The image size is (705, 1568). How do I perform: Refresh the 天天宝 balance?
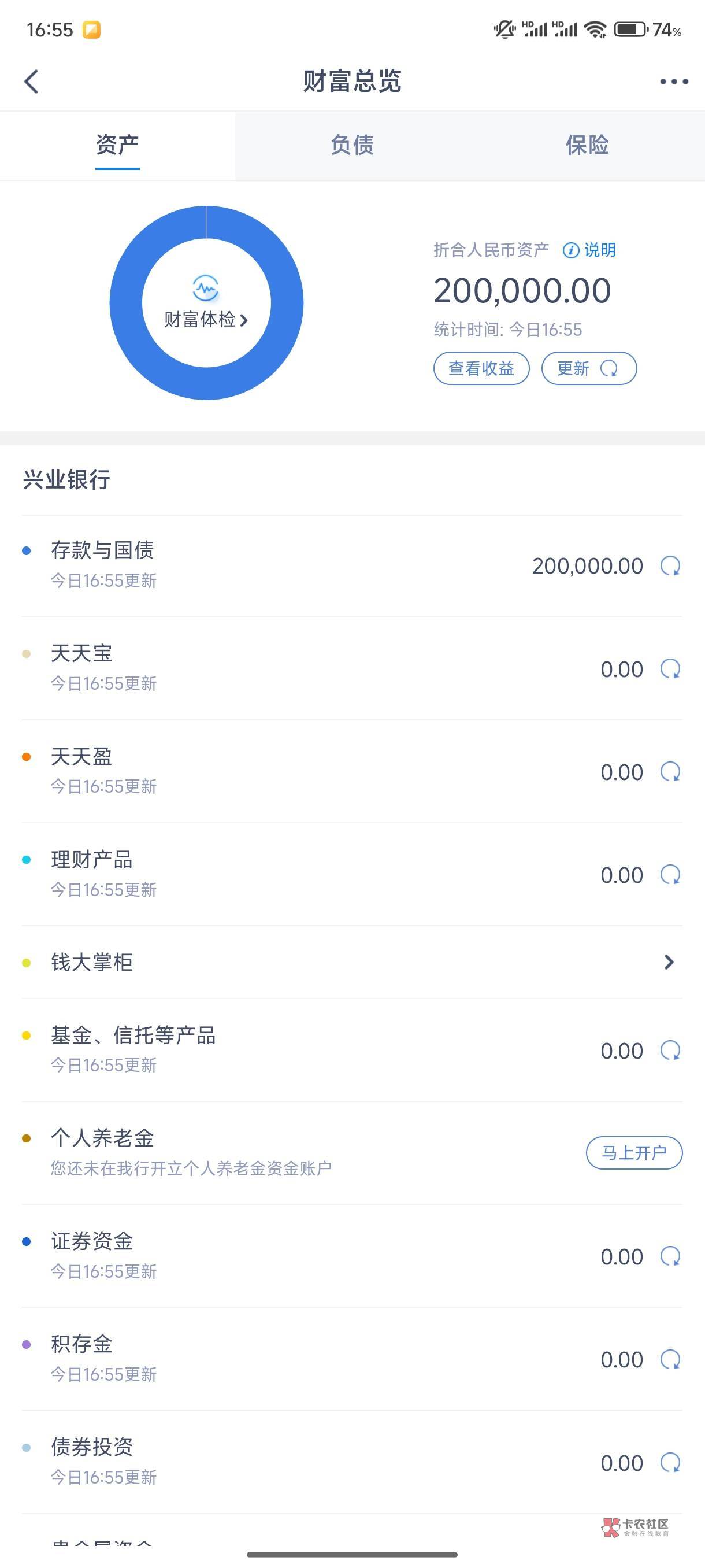(x=670, y=669)
